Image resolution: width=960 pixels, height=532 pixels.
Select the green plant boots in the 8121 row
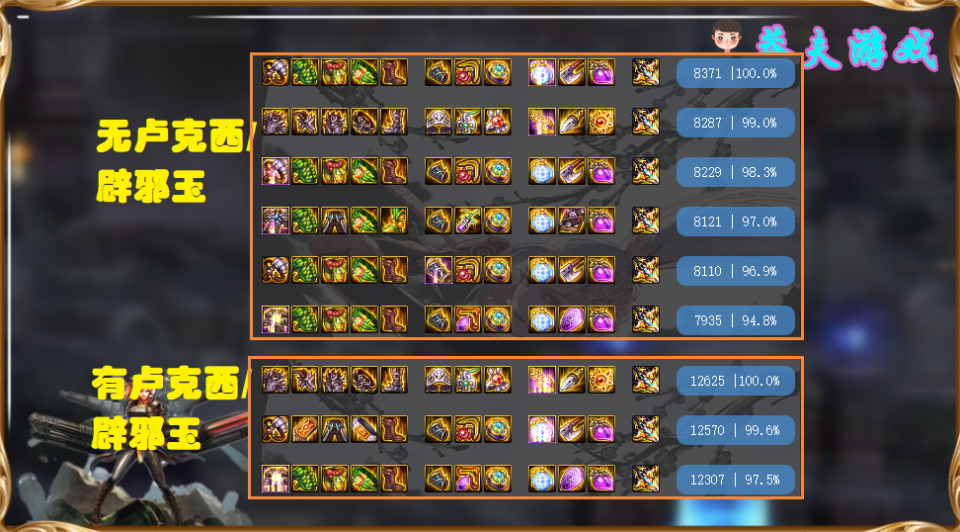point(394,220)
